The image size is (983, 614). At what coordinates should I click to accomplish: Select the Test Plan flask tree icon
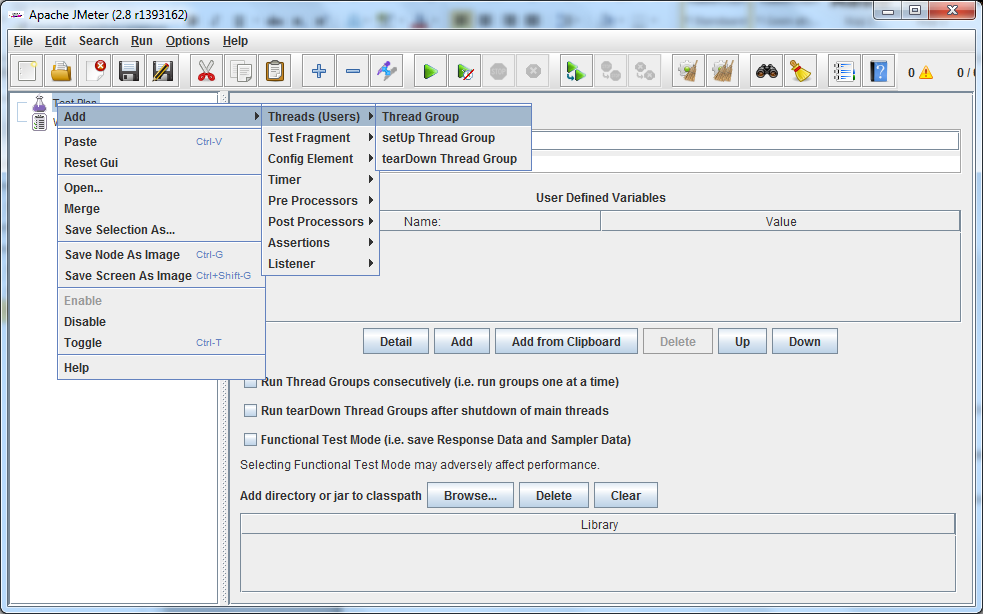(39, 103)
